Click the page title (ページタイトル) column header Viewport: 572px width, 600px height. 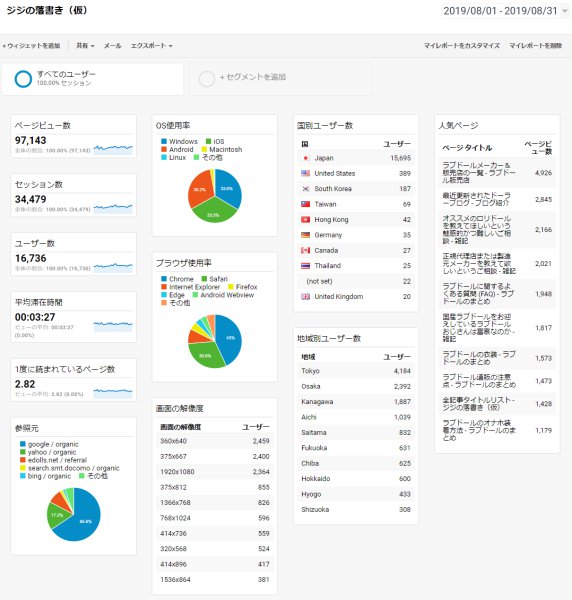(467, 148)
